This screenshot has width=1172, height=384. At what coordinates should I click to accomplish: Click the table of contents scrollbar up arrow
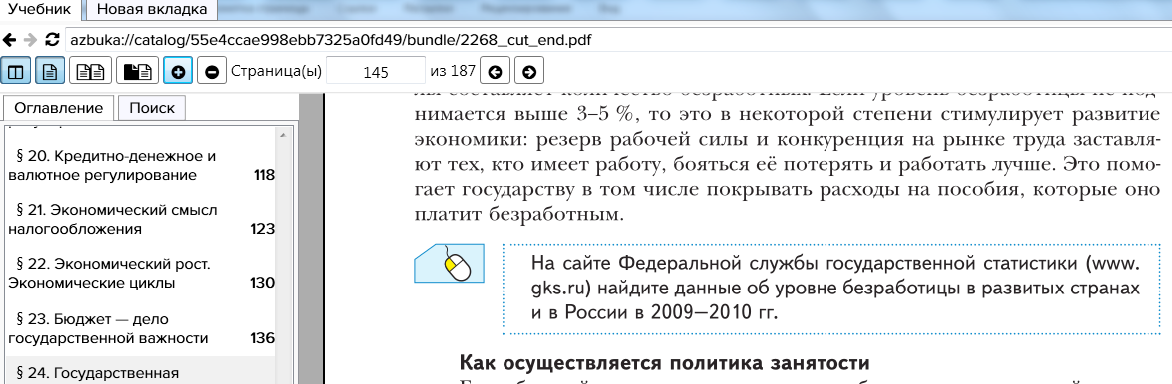point(283,135)
